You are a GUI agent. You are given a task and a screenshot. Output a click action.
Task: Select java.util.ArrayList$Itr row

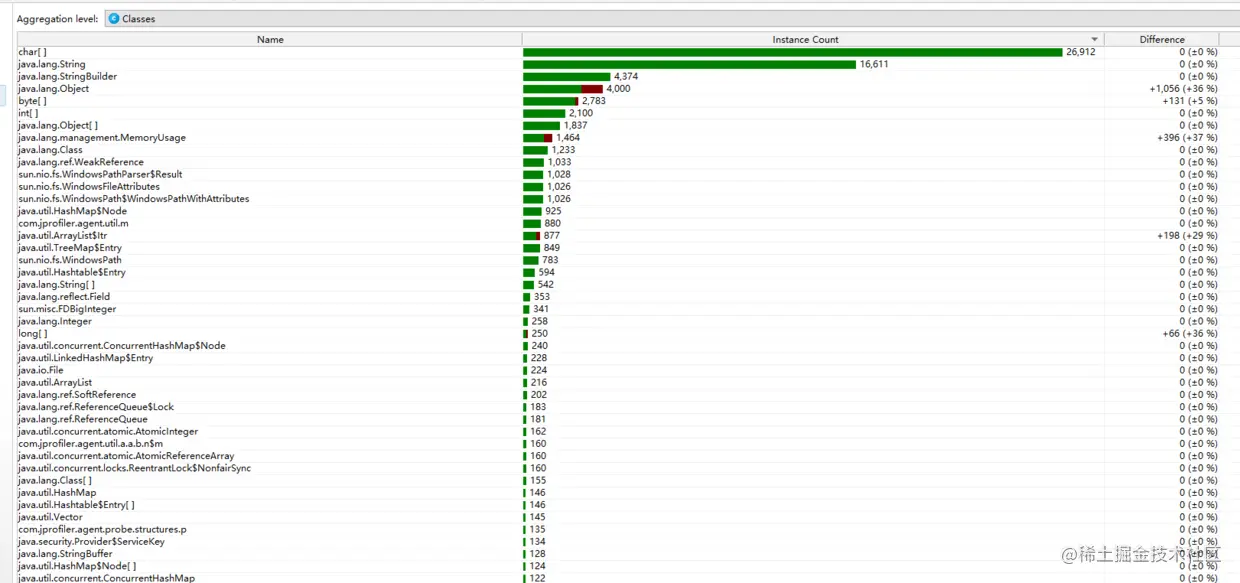pyautogui.click(x=618, y=235)
